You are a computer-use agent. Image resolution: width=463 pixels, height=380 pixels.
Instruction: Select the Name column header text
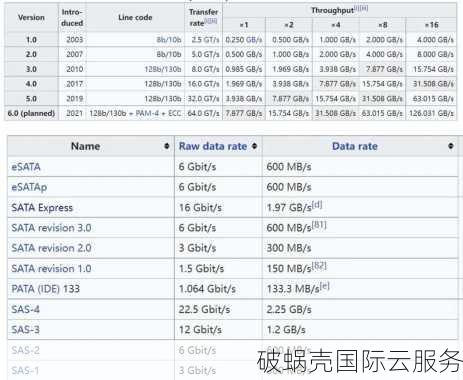[x=86, y=146]
